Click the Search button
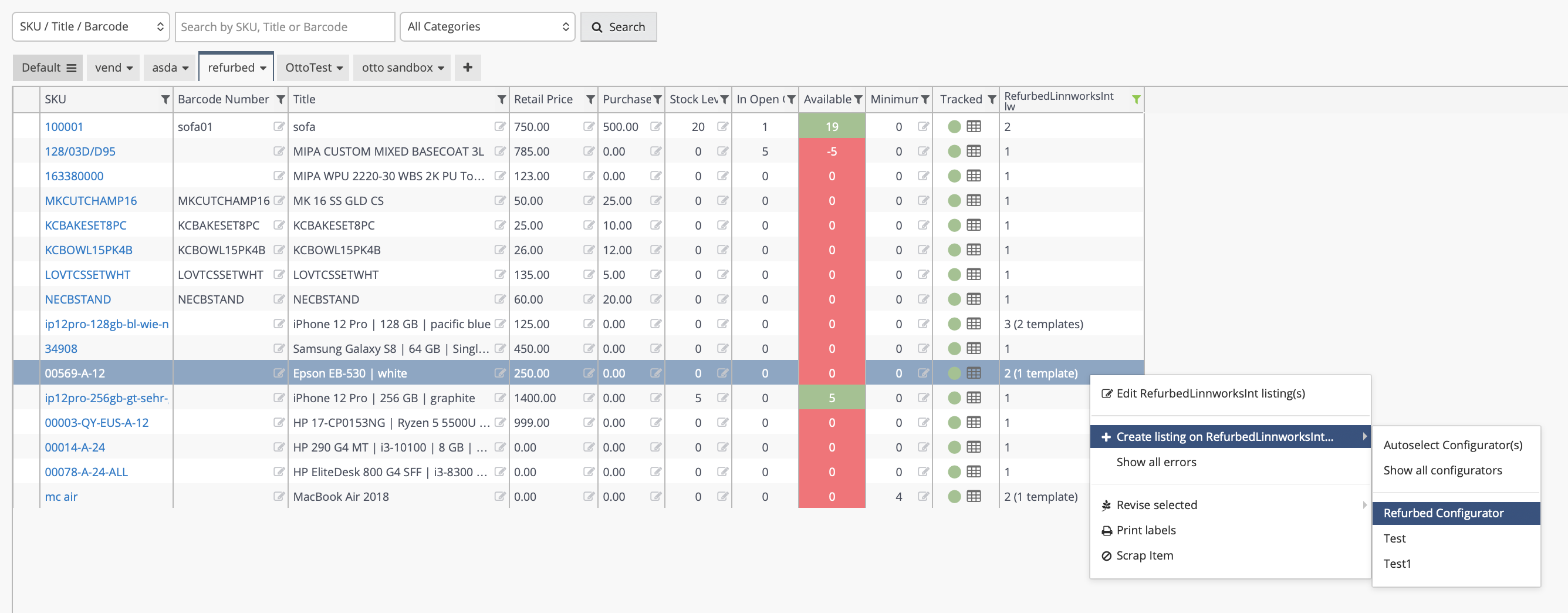Viewport: 1568px width, 613px height. pos(619,27)
